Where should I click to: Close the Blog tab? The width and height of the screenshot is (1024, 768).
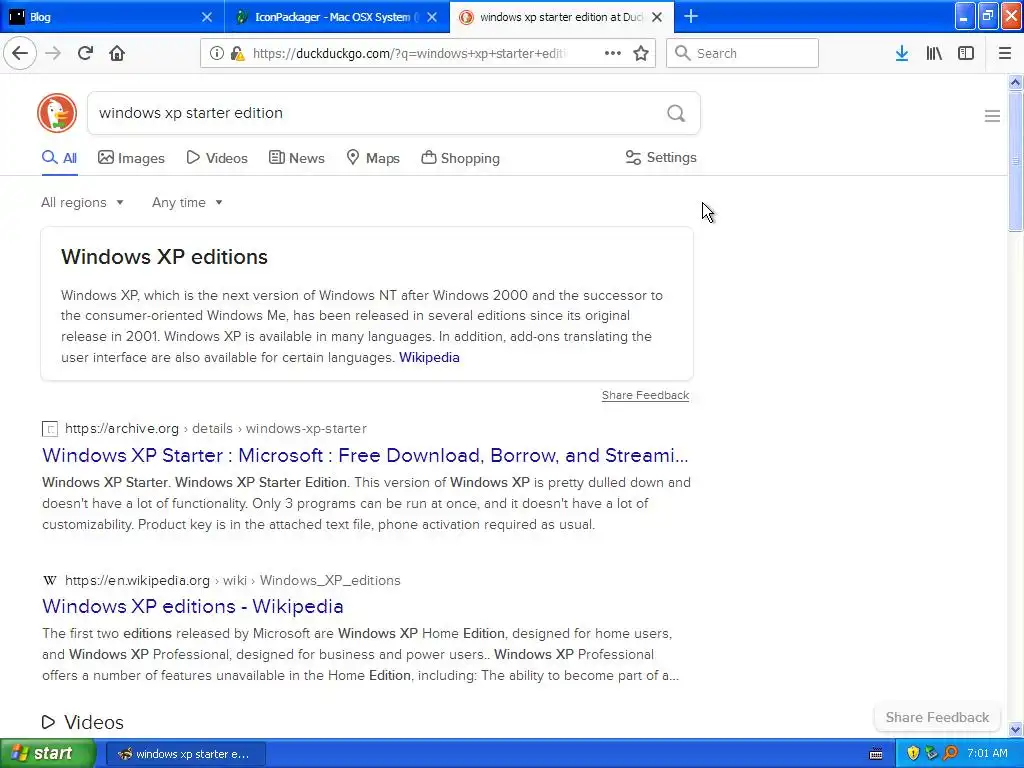(x=207, y=17)
